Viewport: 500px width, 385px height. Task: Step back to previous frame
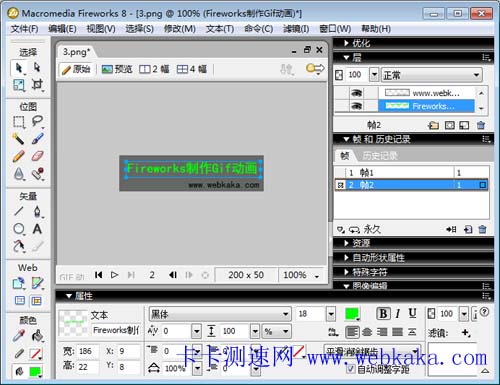[x=173, y=275]
